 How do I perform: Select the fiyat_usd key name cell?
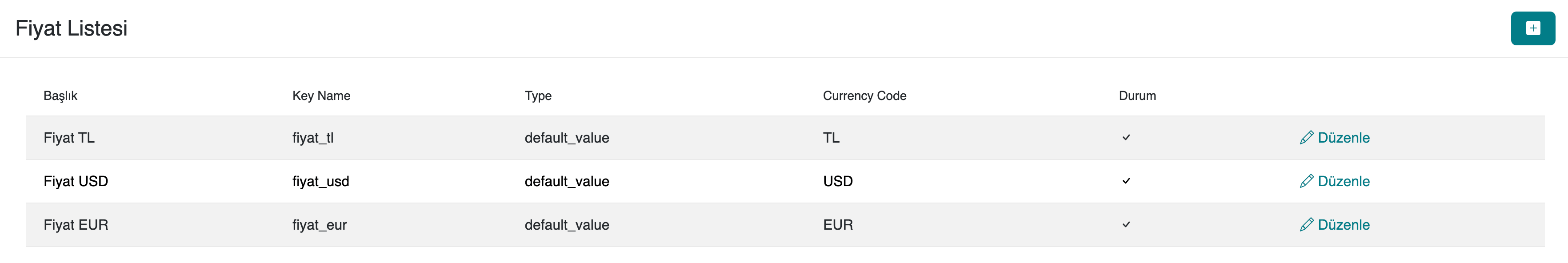320,181
